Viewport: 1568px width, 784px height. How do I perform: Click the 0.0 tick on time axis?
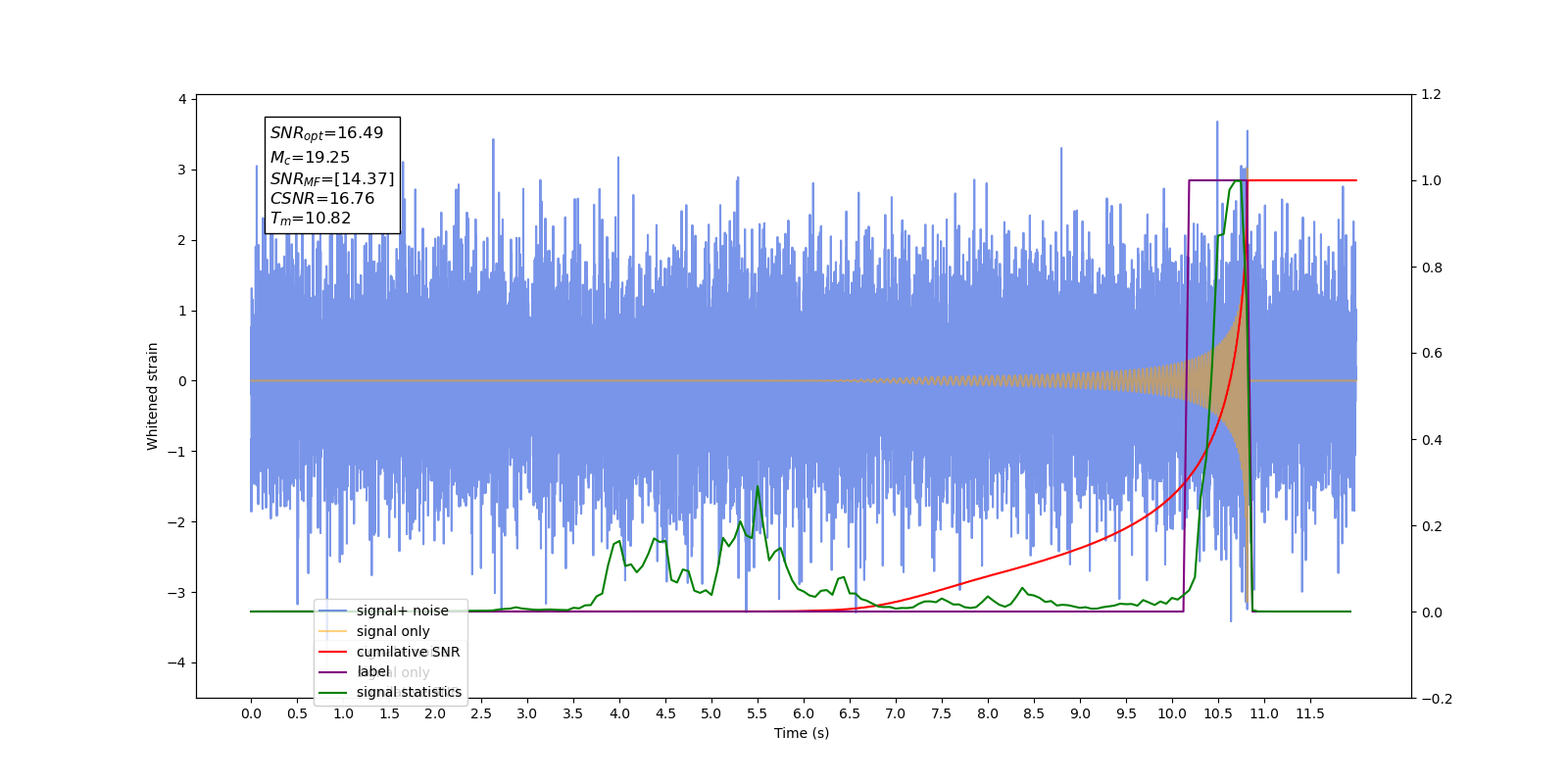click(251, 713)
